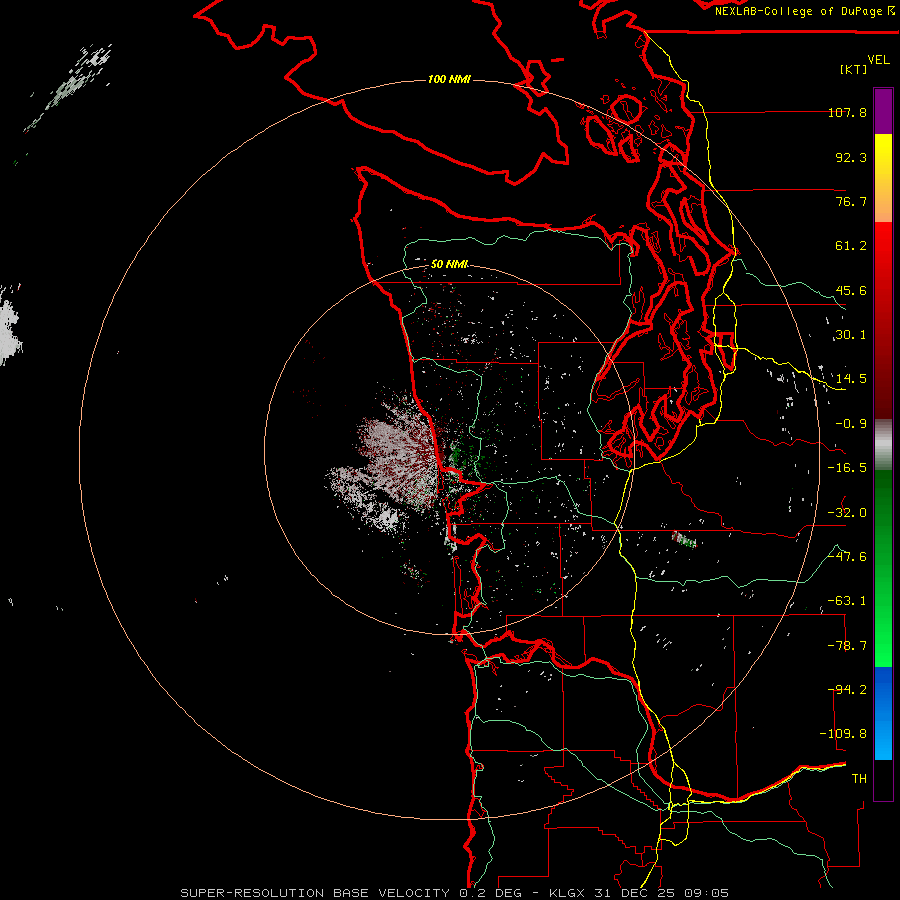
Task: Pick the dark TH segment of the color bar
Action: [883, 779]
